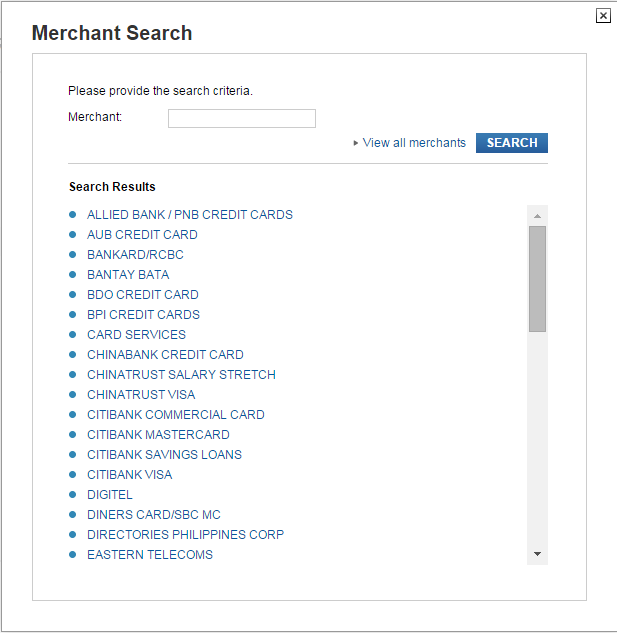Choose BPI CREDIT CARDS merchant
Image resolution: width=617 pixels, height=633 pixels.
click(143, 314)
